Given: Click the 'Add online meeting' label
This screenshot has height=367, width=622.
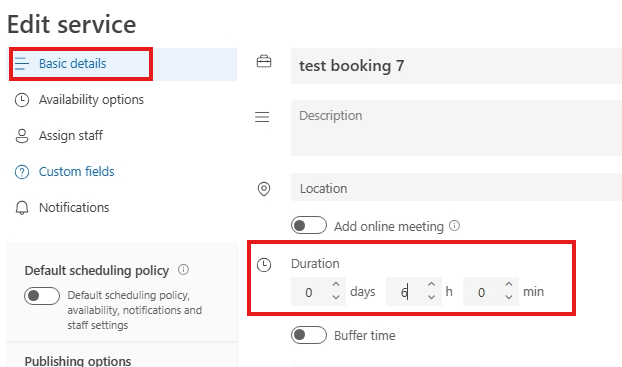Looking at the screenshot, I should [x=389, y=227].
